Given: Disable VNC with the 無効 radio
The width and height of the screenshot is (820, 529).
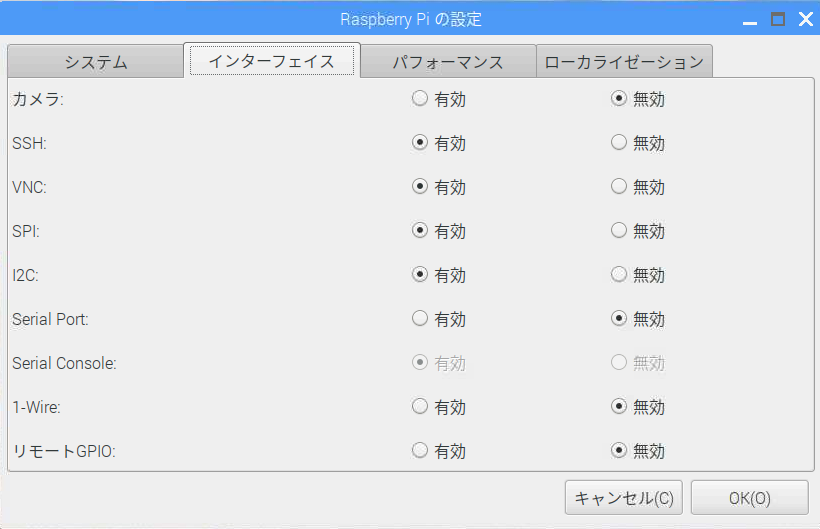Looking at the screenshot, I should (619, 186).
